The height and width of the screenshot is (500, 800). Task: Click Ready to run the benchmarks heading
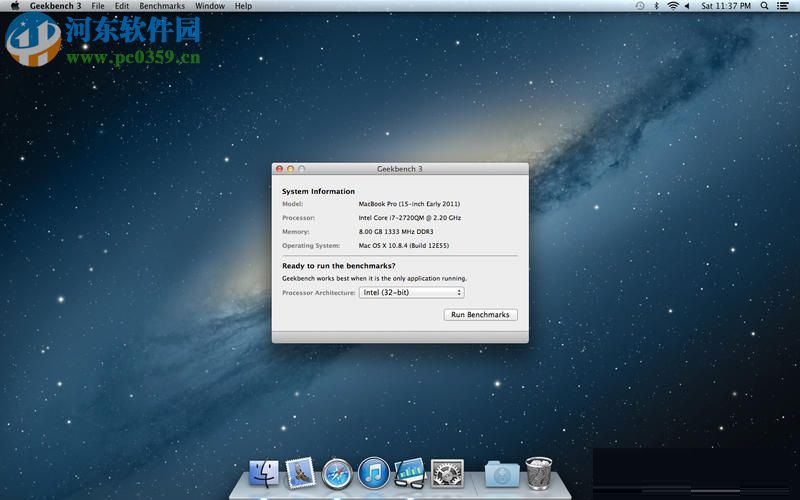(x=339, y=266)
